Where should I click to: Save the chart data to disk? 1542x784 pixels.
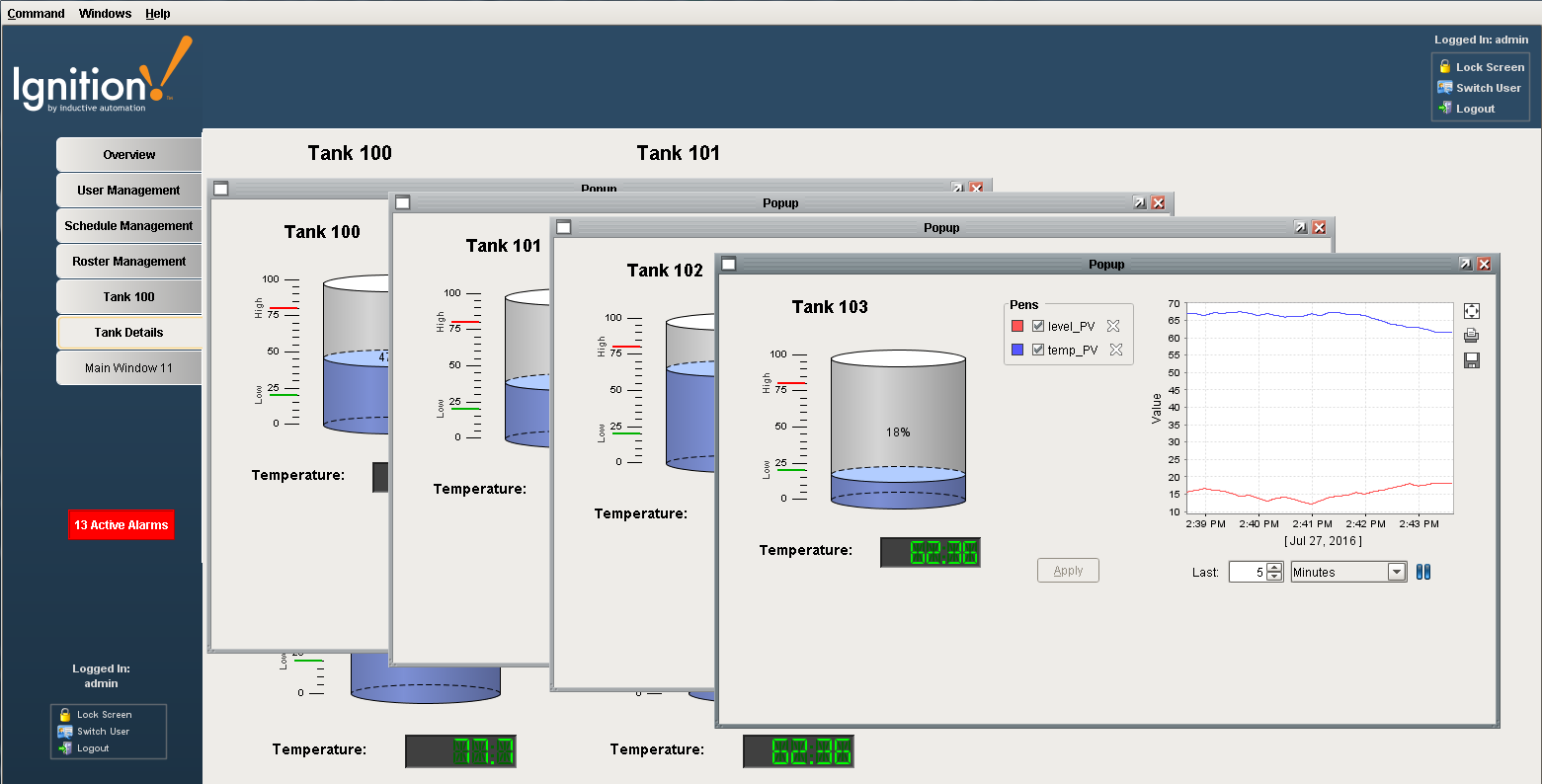(x=1471, y=359)
